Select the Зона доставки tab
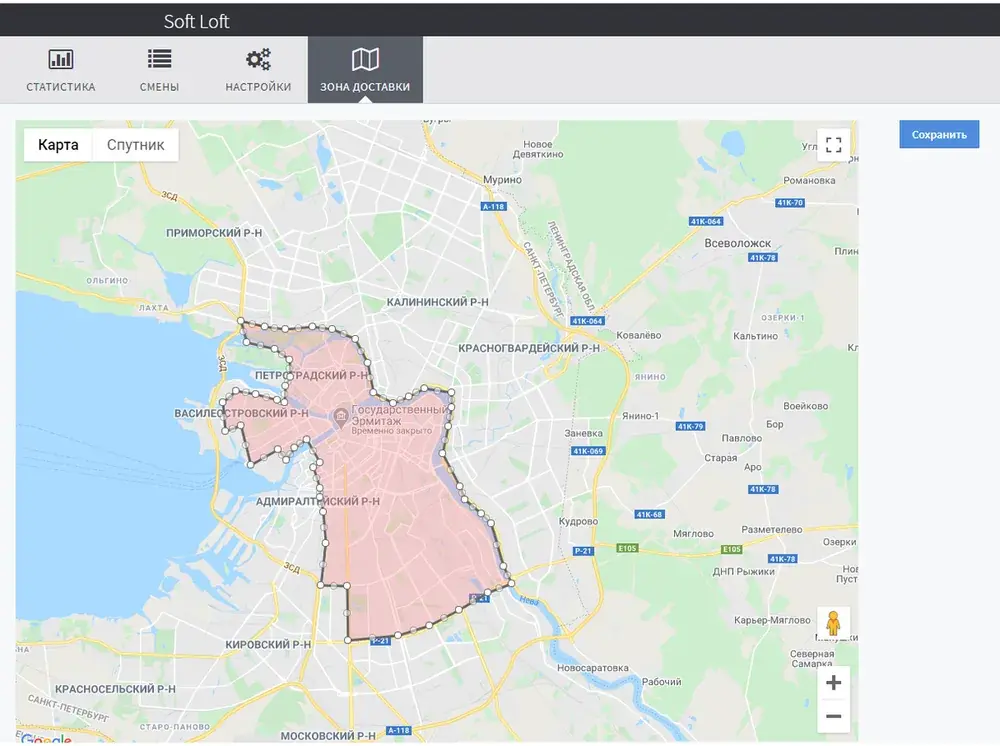 (365, 69)
